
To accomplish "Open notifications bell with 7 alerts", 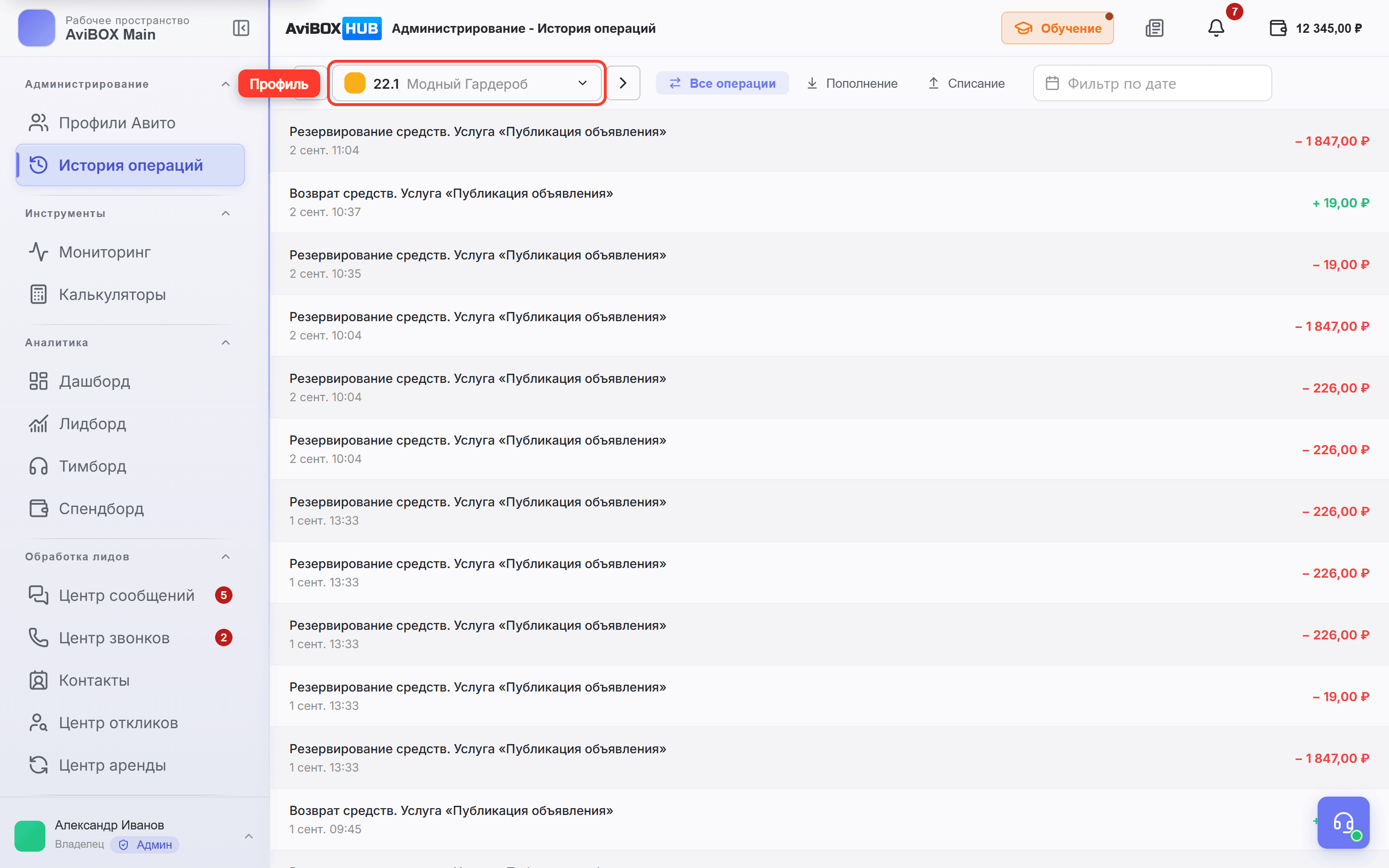I will click(x=1216, y=28).
